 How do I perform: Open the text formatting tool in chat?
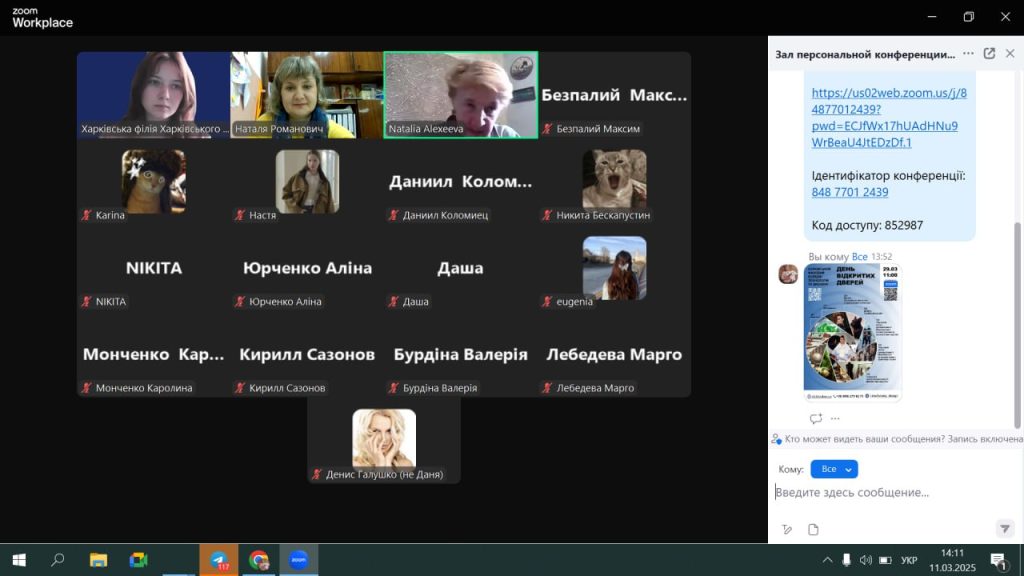click(787, 529)
